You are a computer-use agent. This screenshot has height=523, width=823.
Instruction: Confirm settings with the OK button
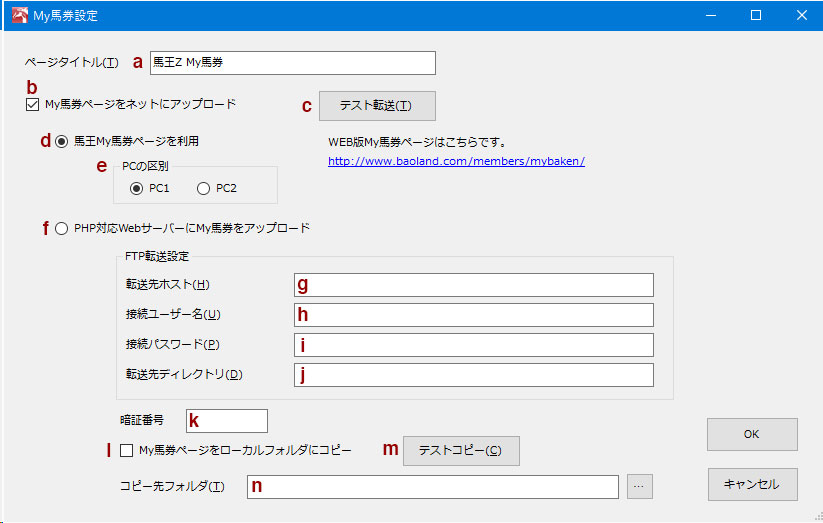tap(752, 434)
